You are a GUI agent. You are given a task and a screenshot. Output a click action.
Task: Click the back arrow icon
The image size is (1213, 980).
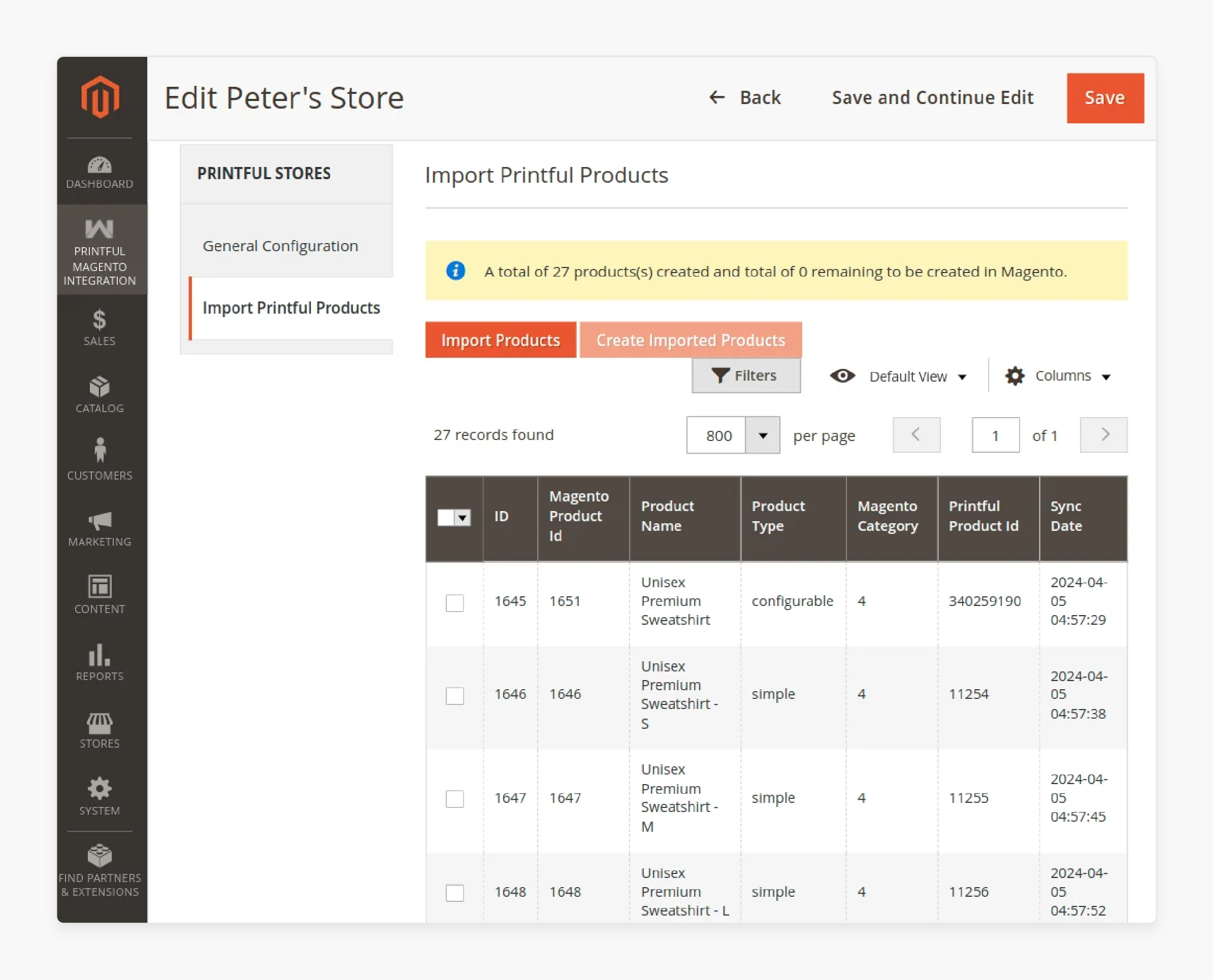tap(716, 97)
